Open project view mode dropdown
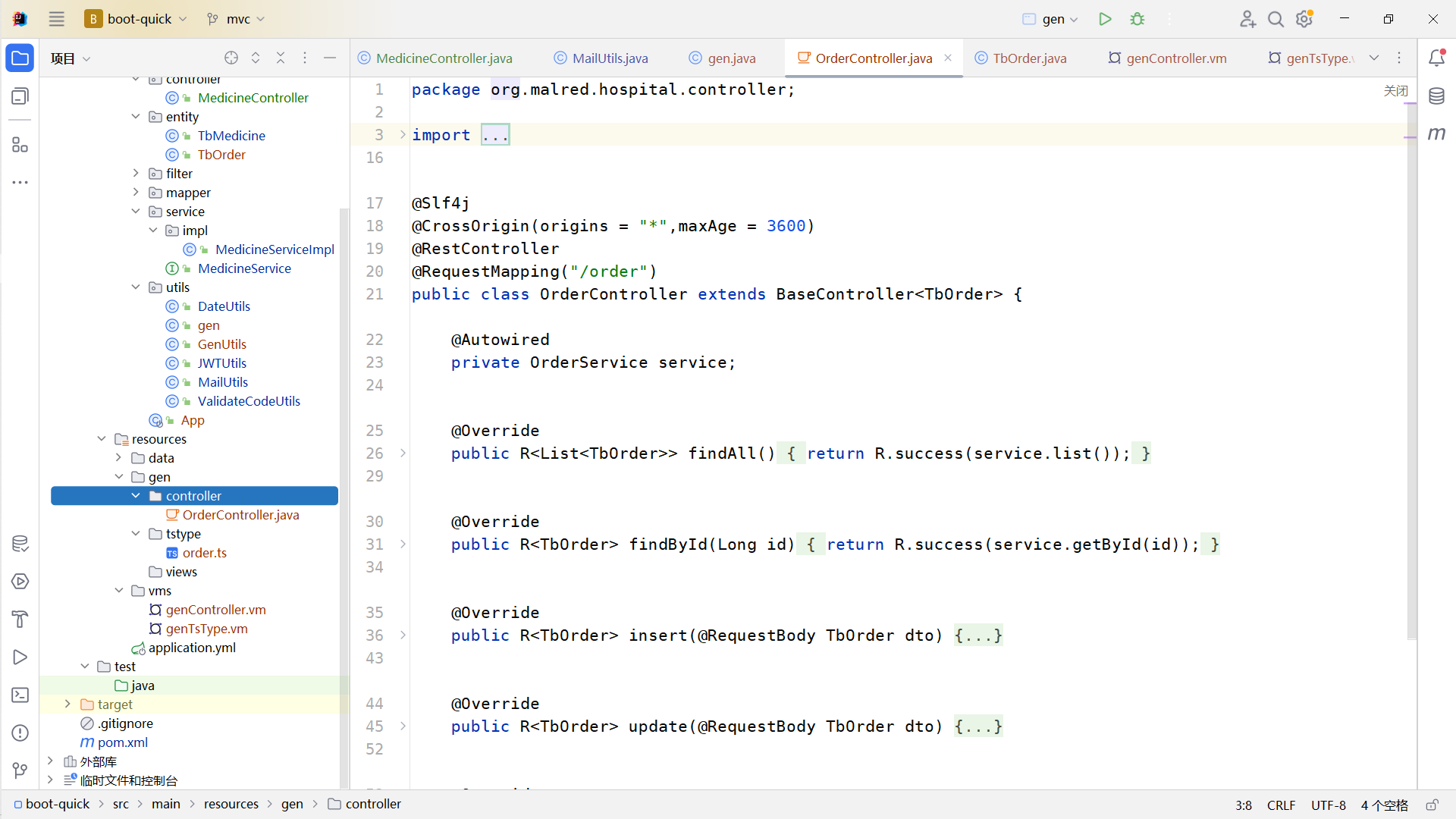This screenshot has height=819, width=1456. [71, 58]
